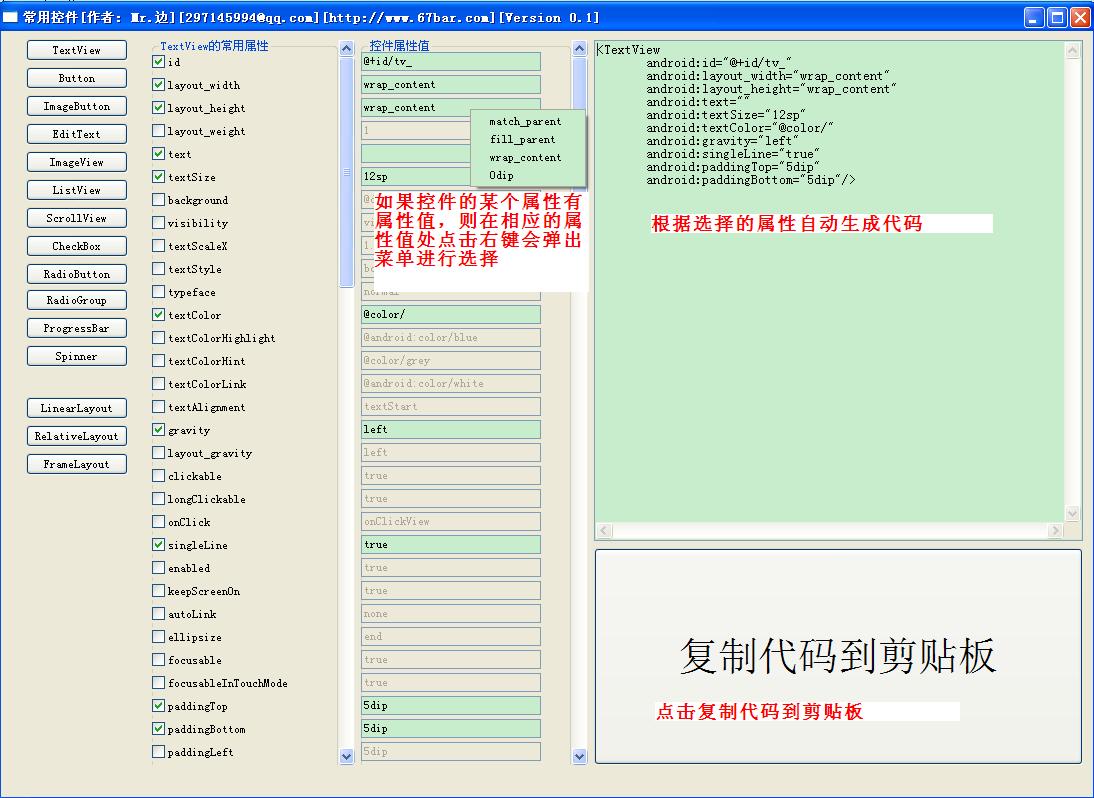The image size is (1094, 798).
Task: Toggle the paddingTop checkbox
Action: [x=158, y=706]
